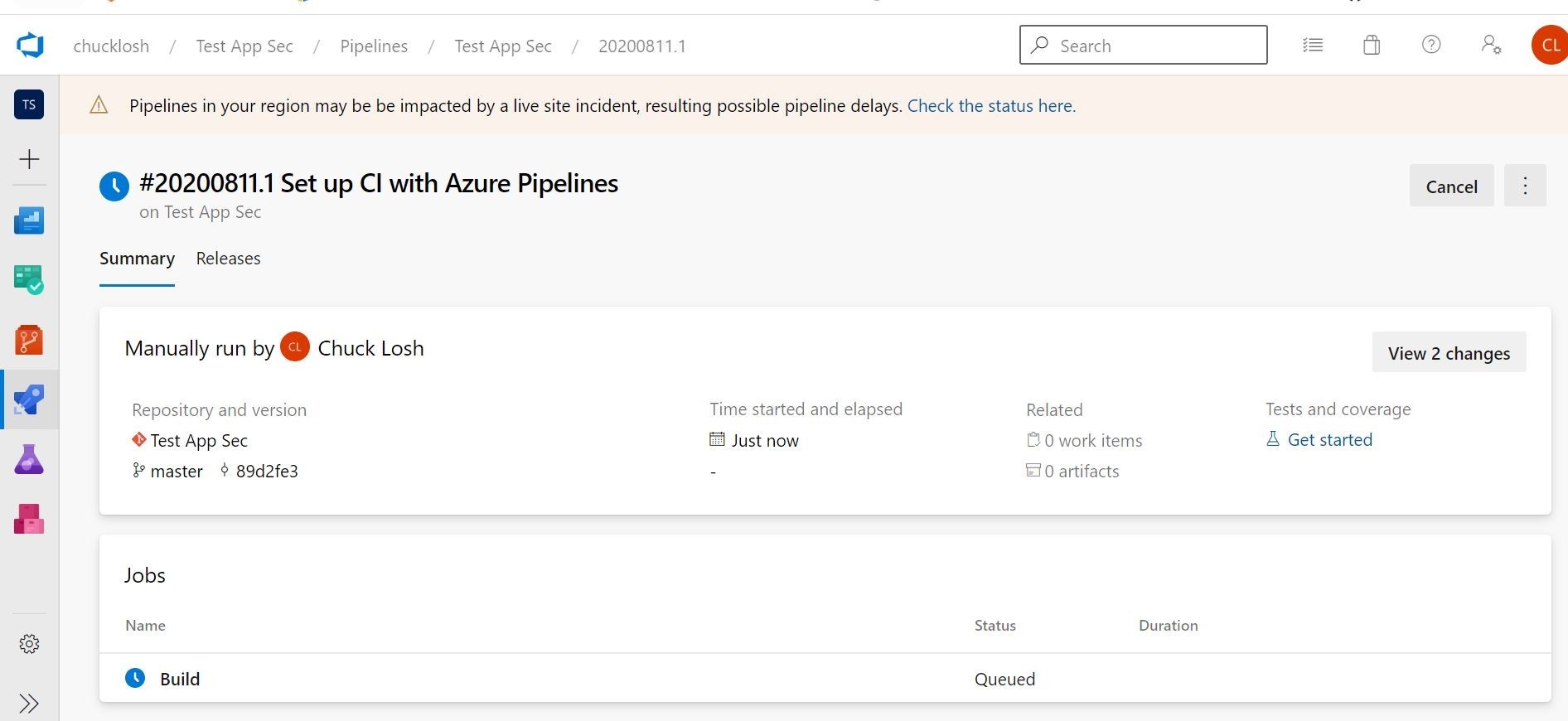Click Name column header in Jobs
Screen dimensions: 1568x721
pyautogui.click(x=145, y=625)
